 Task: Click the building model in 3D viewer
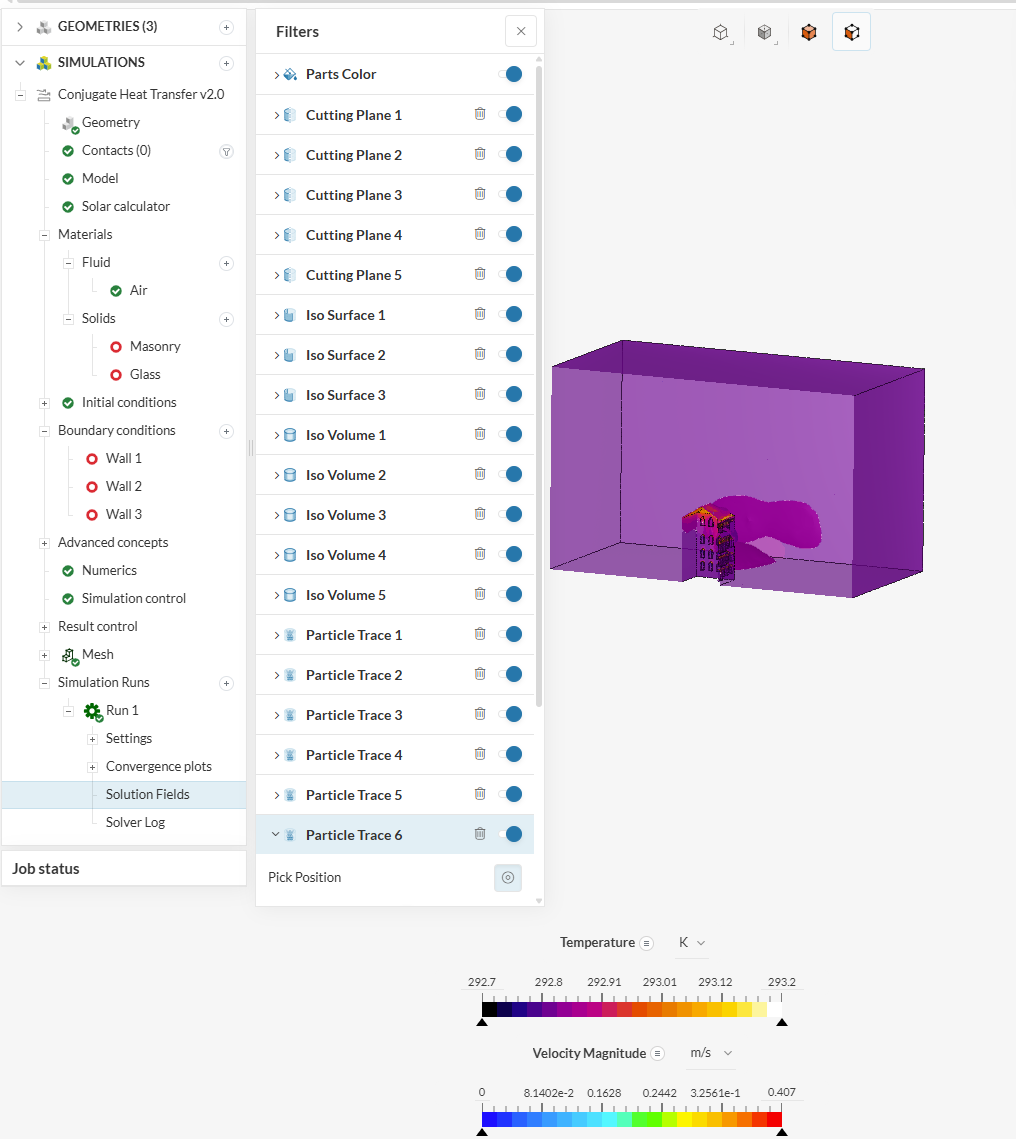tap(709, 545)
